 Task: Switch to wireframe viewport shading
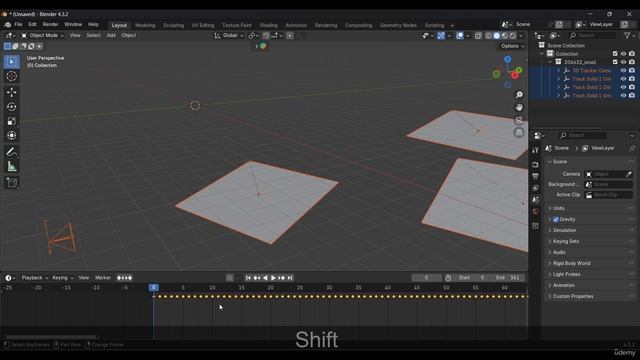(x=489, y=36)
